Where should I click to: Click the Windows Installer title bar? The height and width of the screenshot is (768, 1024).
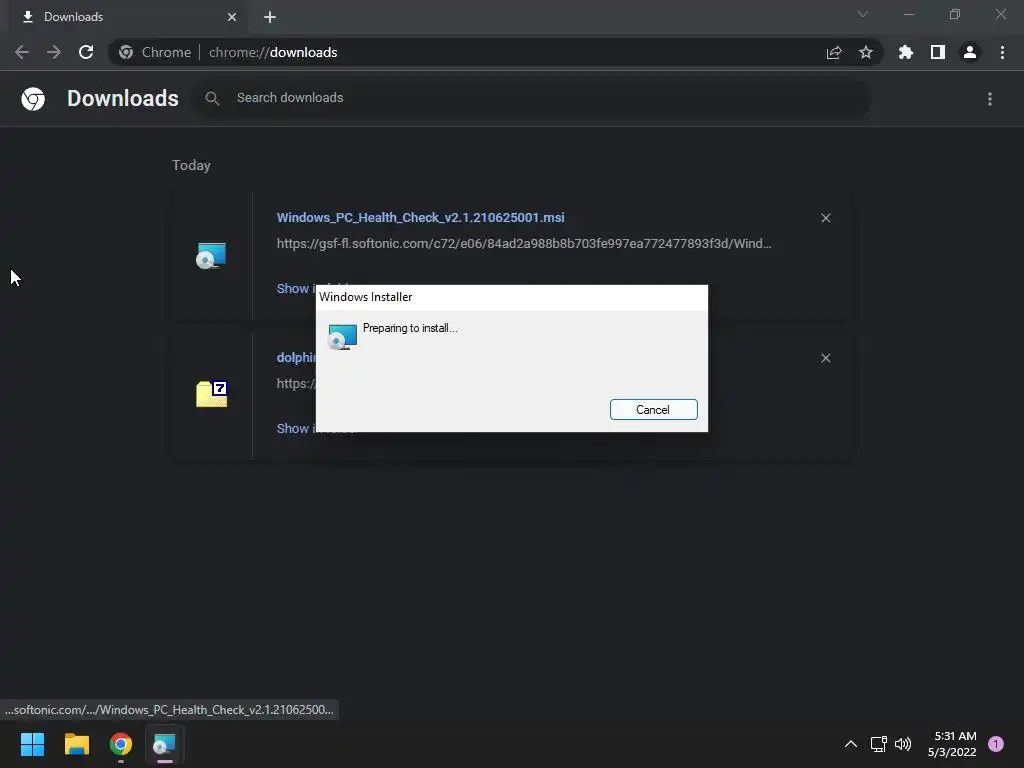511,297
